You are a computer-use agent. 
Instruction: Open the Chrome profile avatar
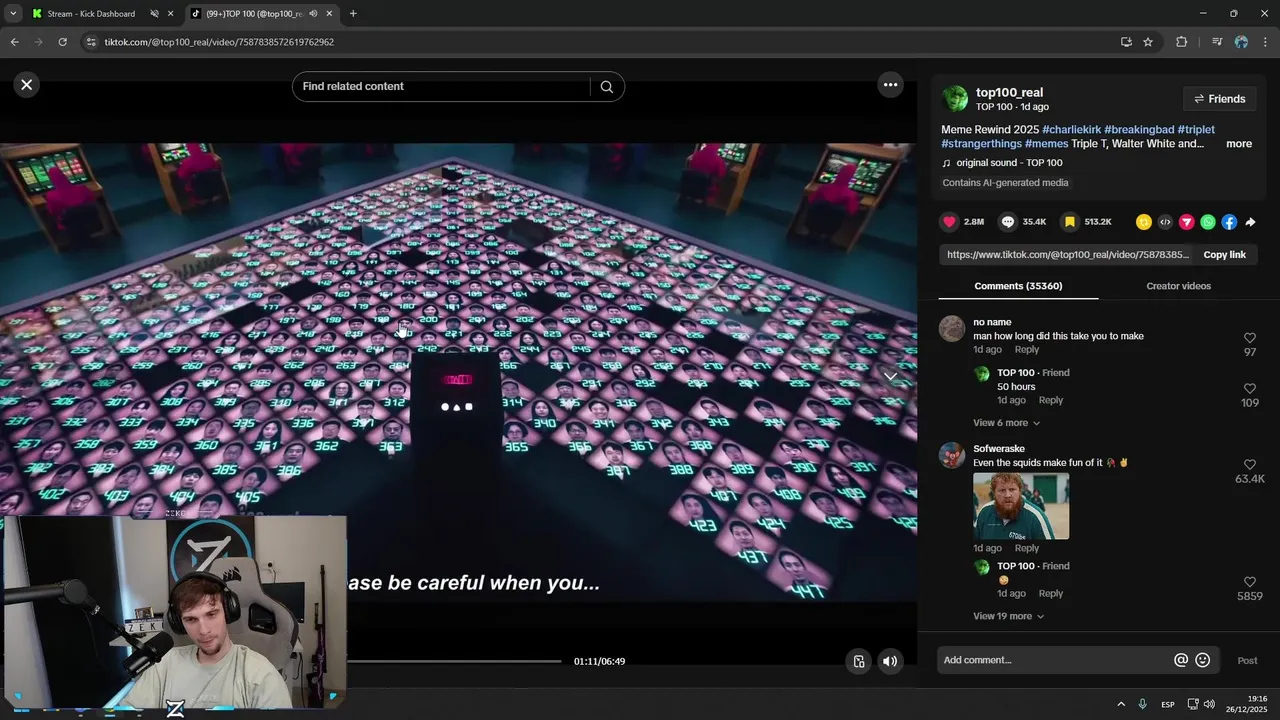click(x=1241, y=42)
